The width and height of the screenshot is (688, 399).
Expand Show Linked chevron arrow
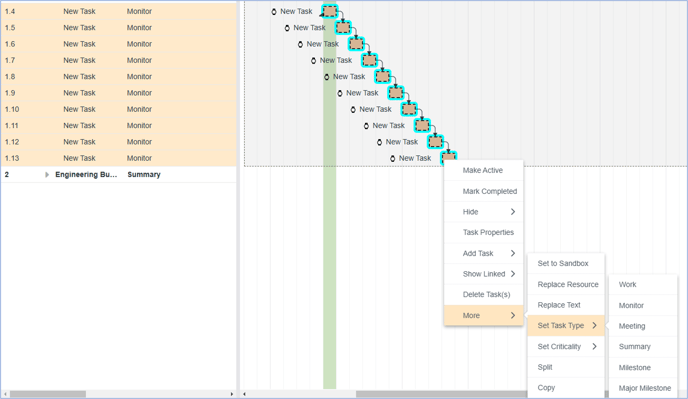[513, 274]
